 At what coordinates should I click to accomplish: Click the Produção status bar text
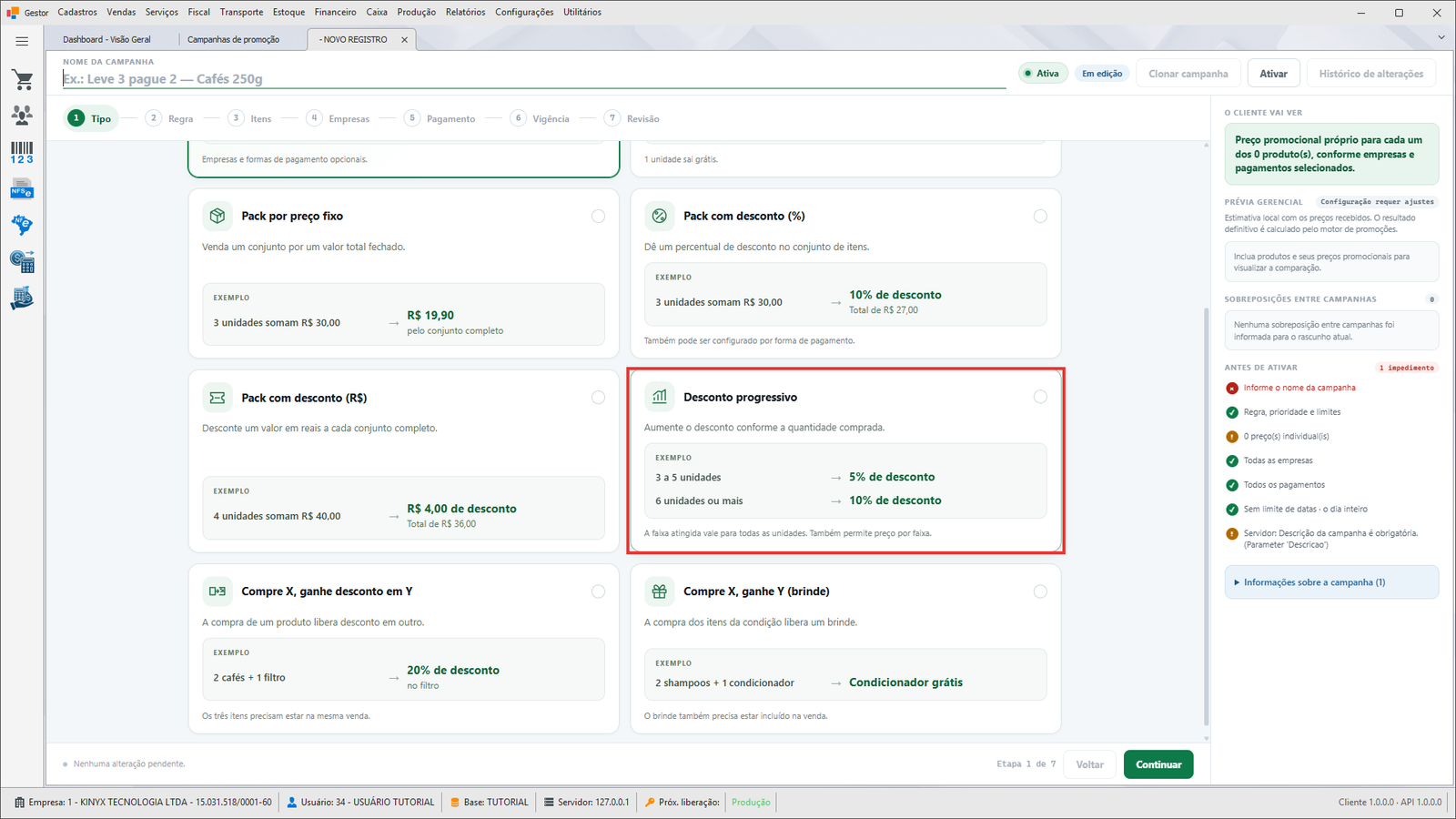(751, 803)
